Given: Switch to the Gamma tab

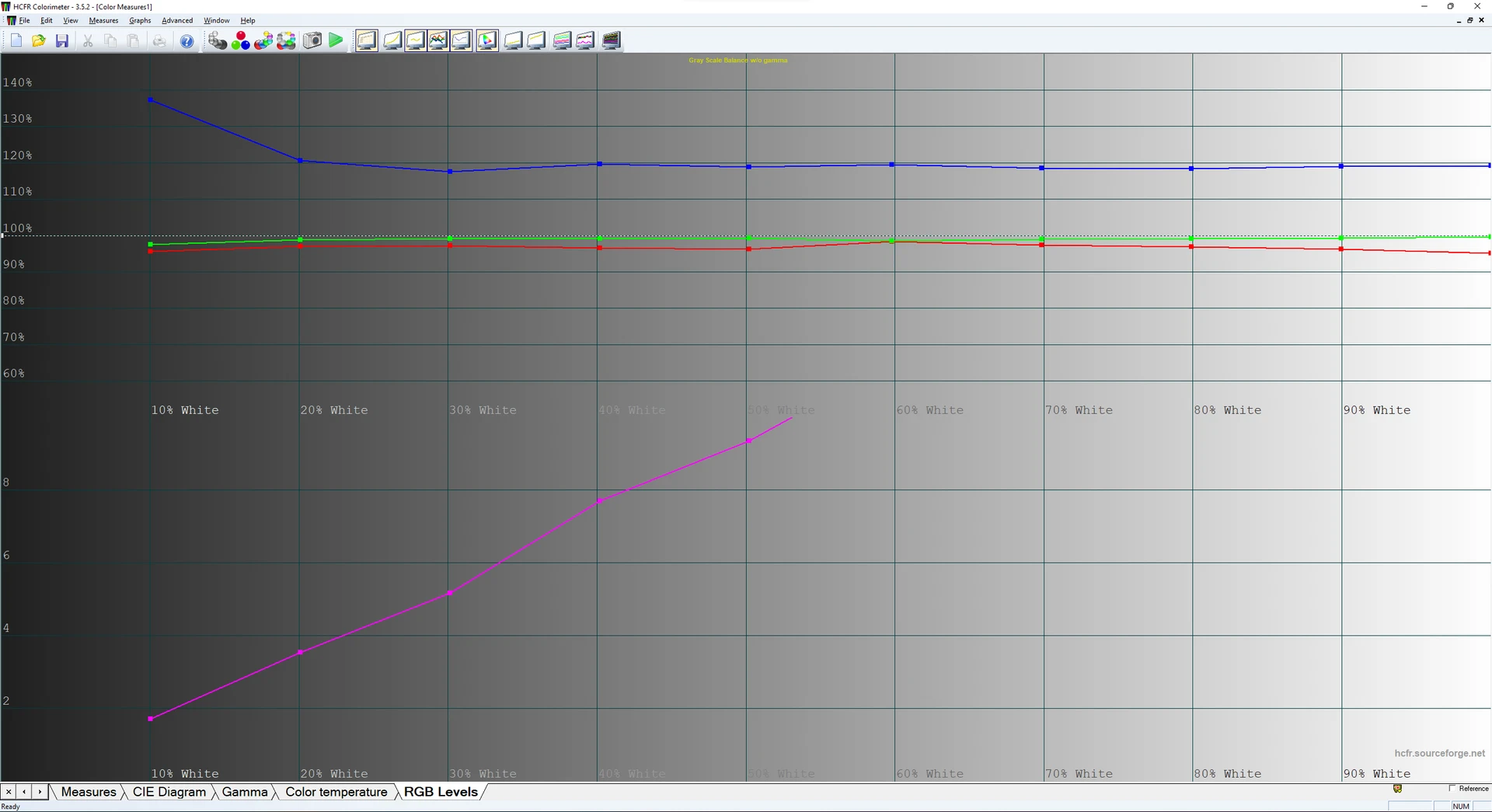Looking at the screenshot, I should pos(245,792).
